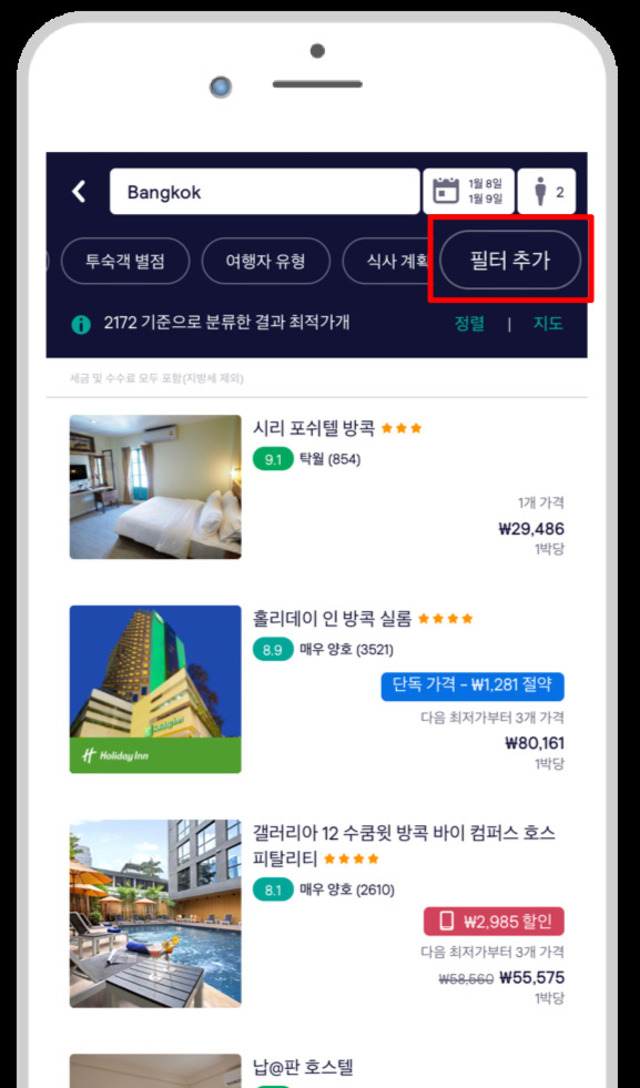Image resolution: width=640 pixels, height=1088 pixels.
Task: Click the green info icon
Action: [81, 324]
